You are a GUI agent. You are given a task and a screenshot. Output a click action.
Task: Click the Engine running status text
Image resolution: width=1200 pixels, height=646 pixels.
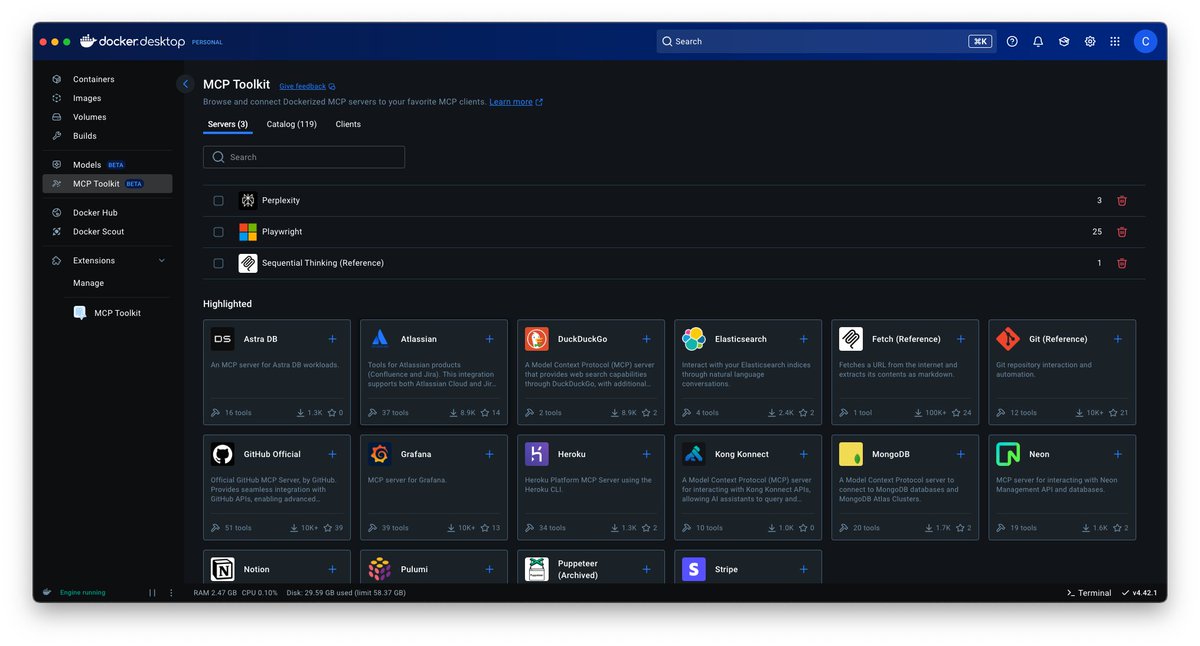point(82,593)
